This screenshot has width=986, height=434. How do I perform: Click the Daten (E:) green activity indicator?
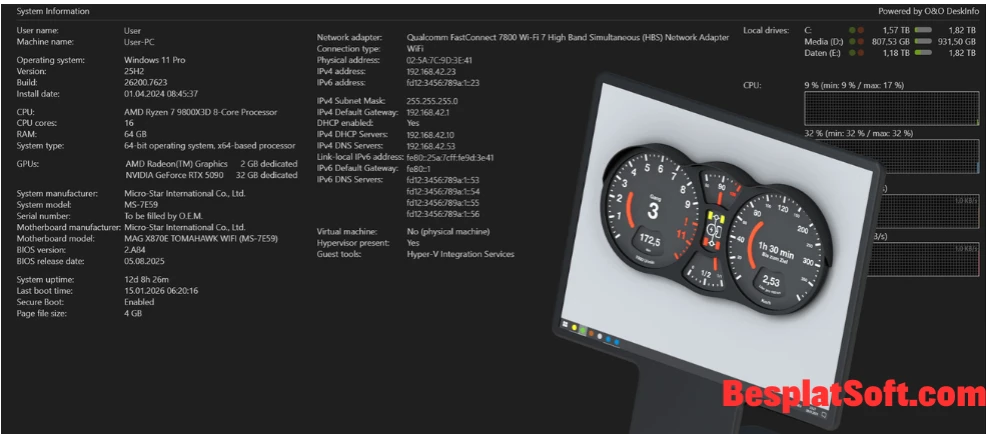click(x=852, y=53)
